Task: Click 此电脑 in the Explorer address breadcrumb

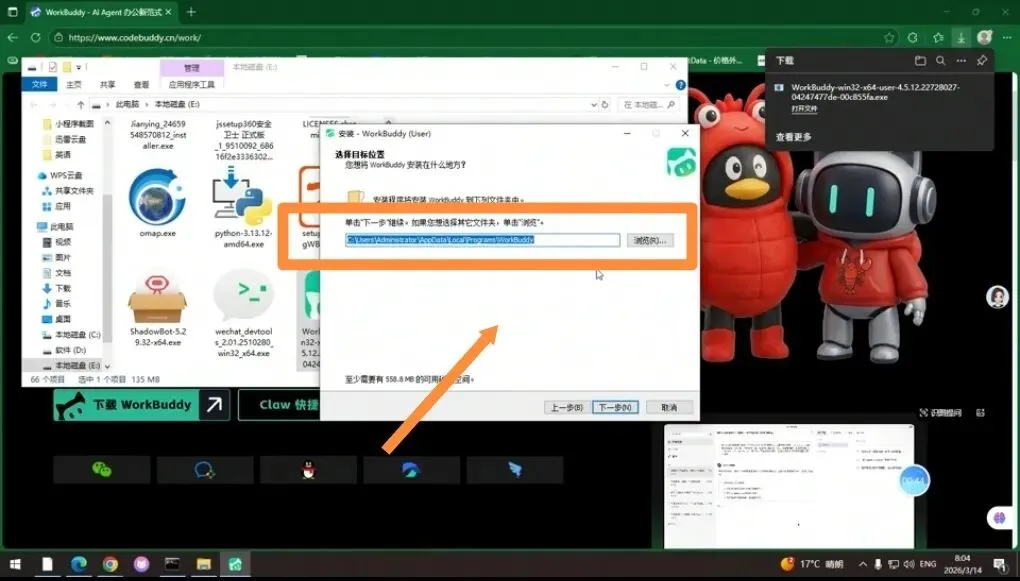Action: [127, 104]
